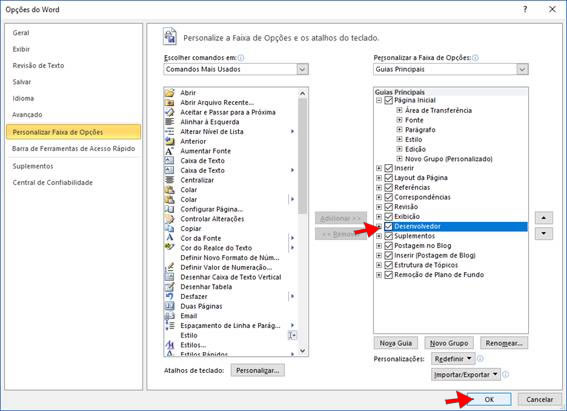
Task: Click info icon beside Personalizar a Faixa de Opções
Action: (476, 58)
